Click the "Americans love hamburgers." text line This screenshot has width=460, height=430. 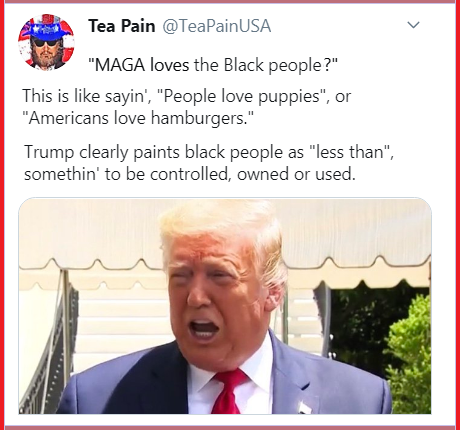pyautogui.click(x=138, y=118)
